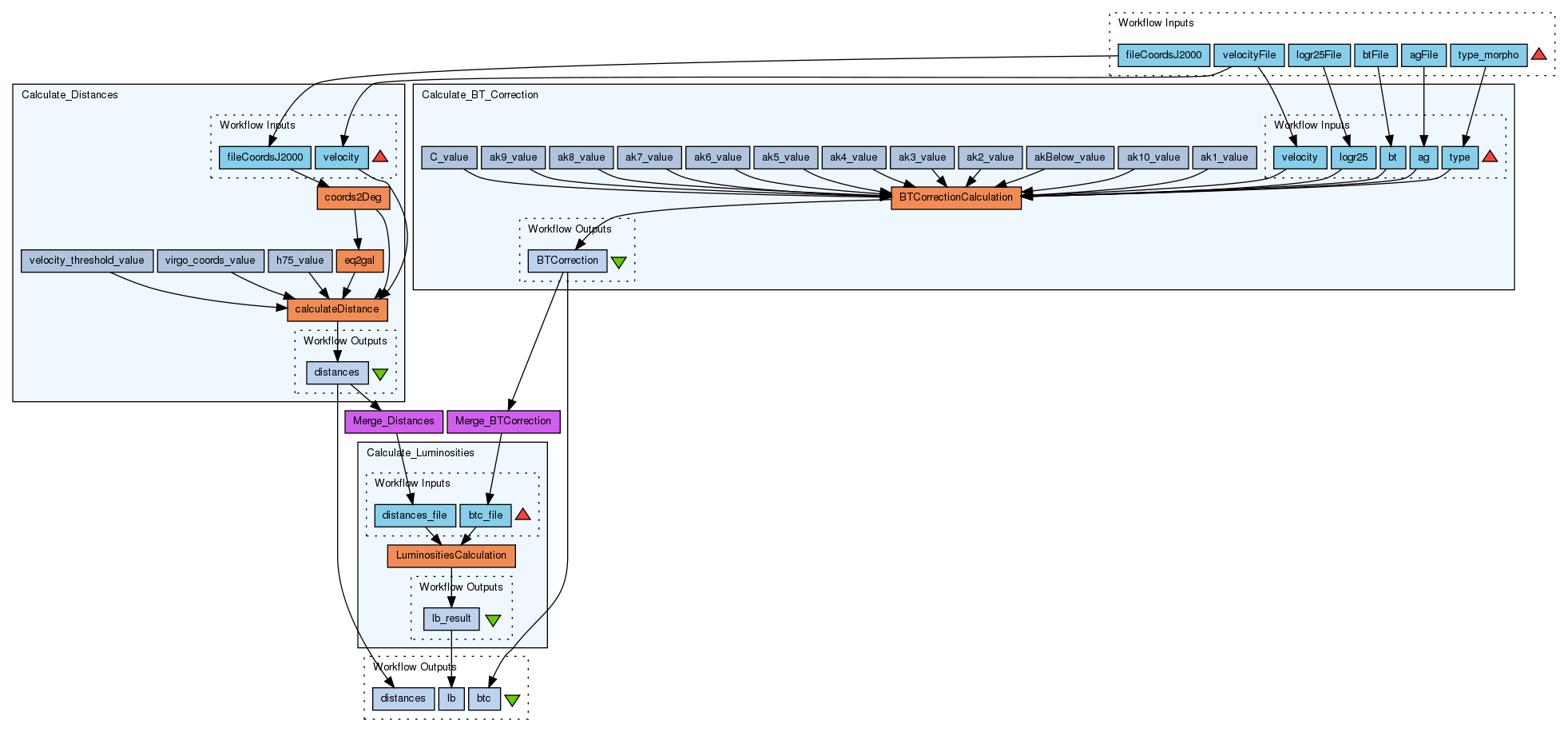Viewport: 1568px width, 732px height.
Task: Select the velocity_threshold_value constant node
Action: pyautogui.click(x=86, y=261)
